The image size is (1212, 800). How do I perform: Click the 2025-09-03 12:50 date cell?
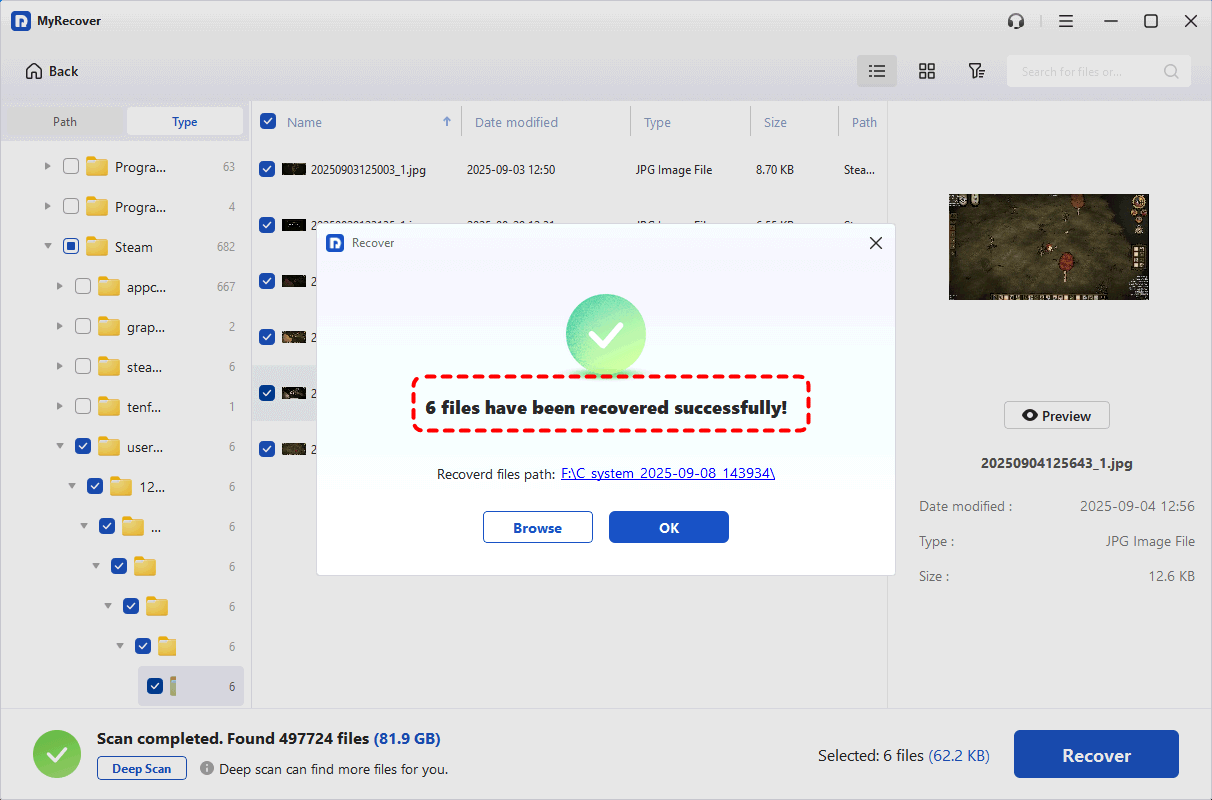[x=511, y=170]
